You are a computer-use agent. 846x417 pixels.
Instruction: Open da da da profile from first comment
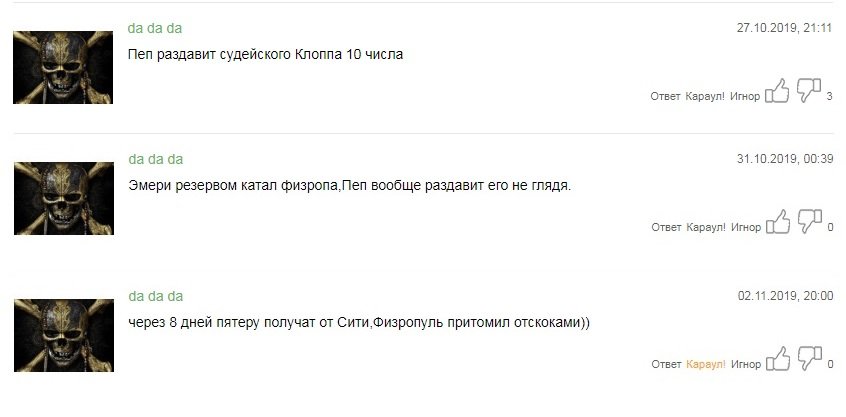point(154,29)
